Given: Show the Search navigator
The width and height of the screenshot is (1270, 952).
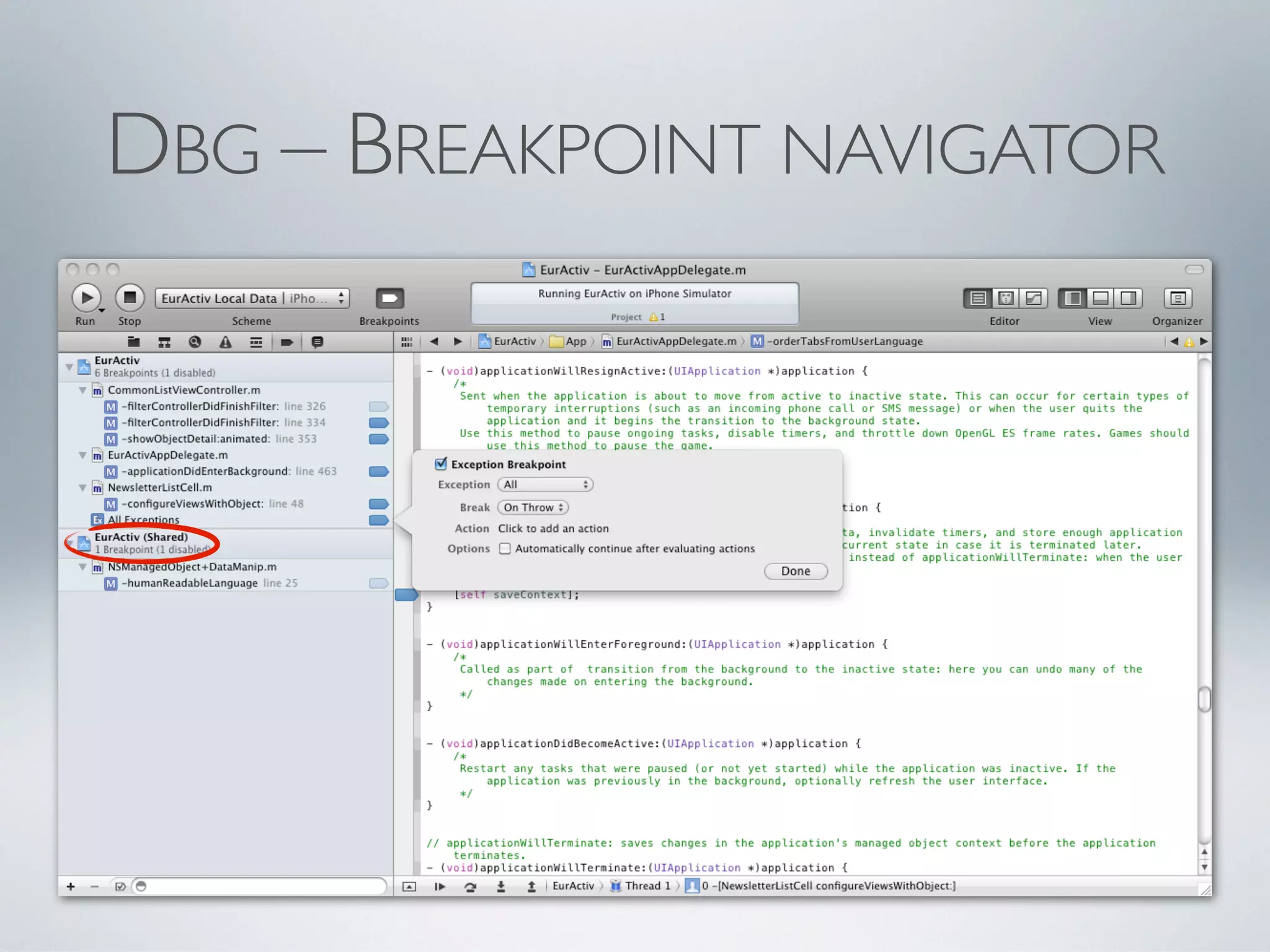Looking at the screenshot, I should (195, 342).
